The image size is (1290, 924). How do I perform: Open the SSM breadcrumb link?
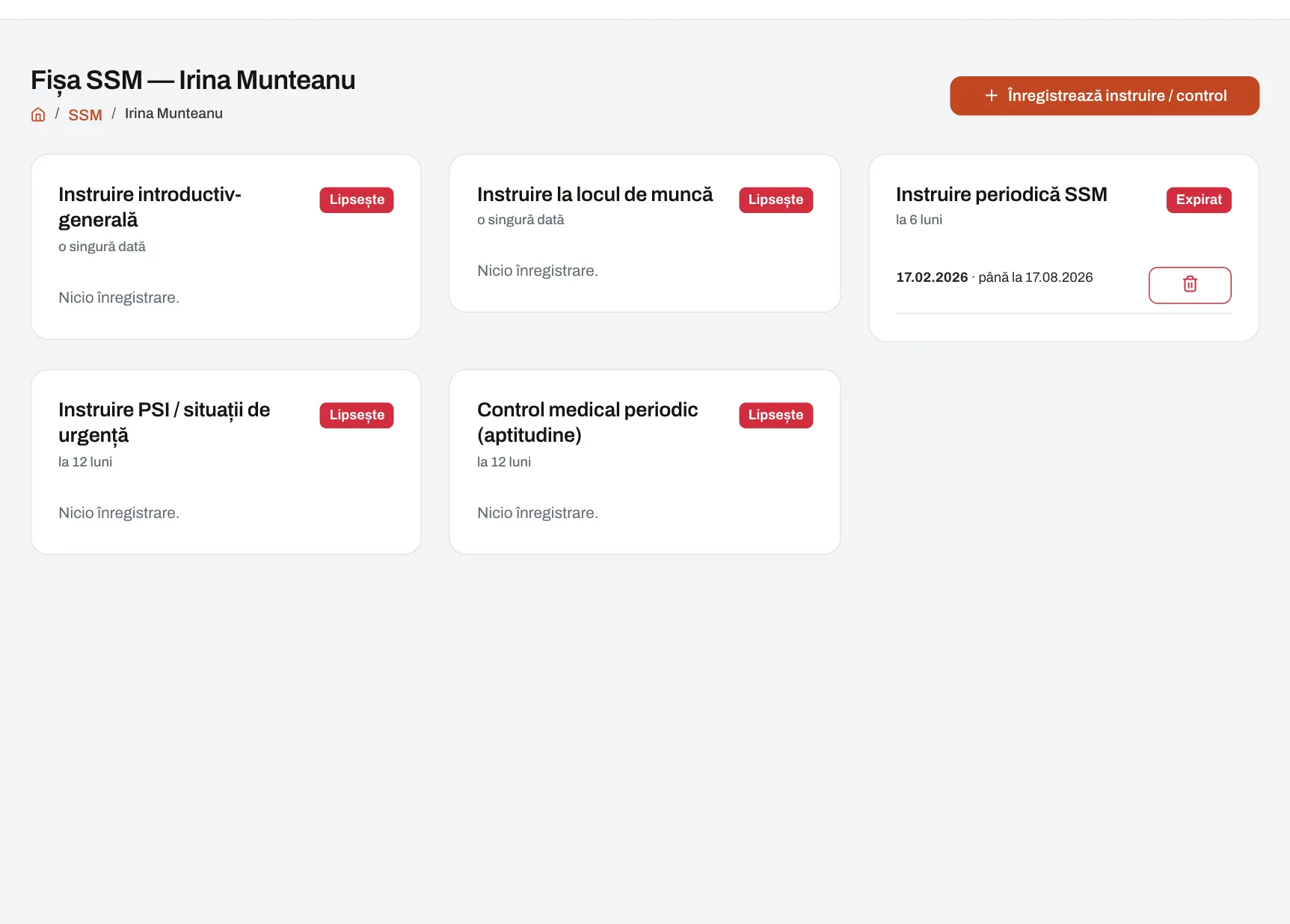[85, 114]
